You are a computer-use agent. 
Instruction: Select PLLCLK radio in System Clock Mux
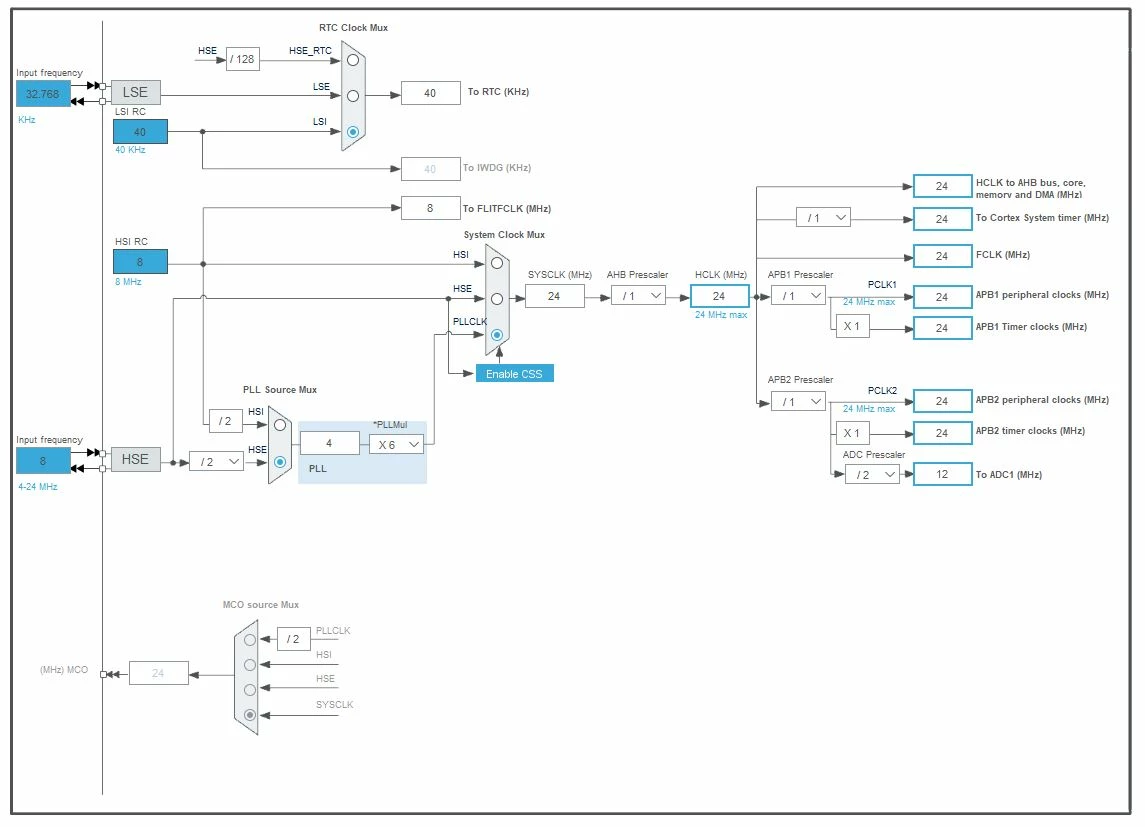(497, 335)
